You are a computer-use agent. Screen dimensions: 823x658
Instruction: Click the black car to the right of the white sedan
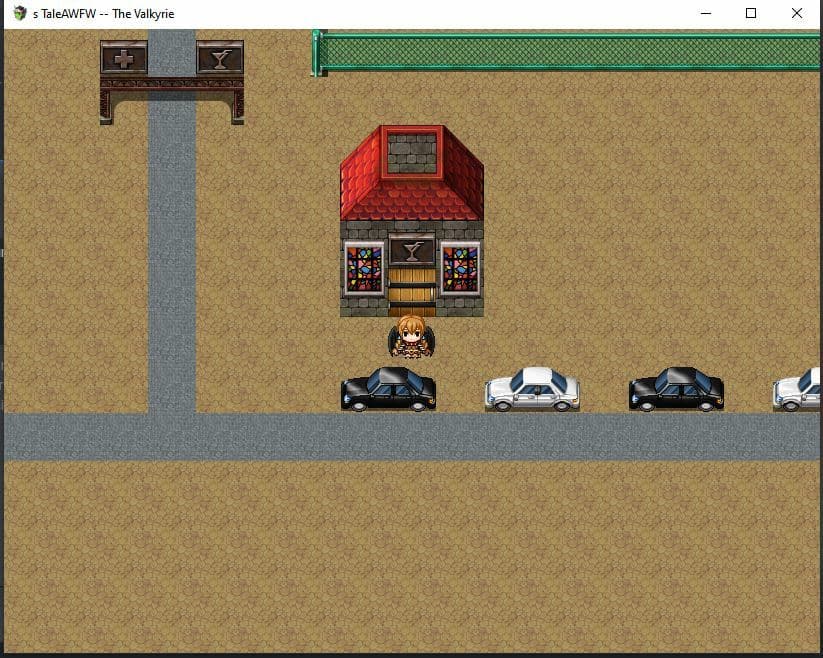(676, 389)
